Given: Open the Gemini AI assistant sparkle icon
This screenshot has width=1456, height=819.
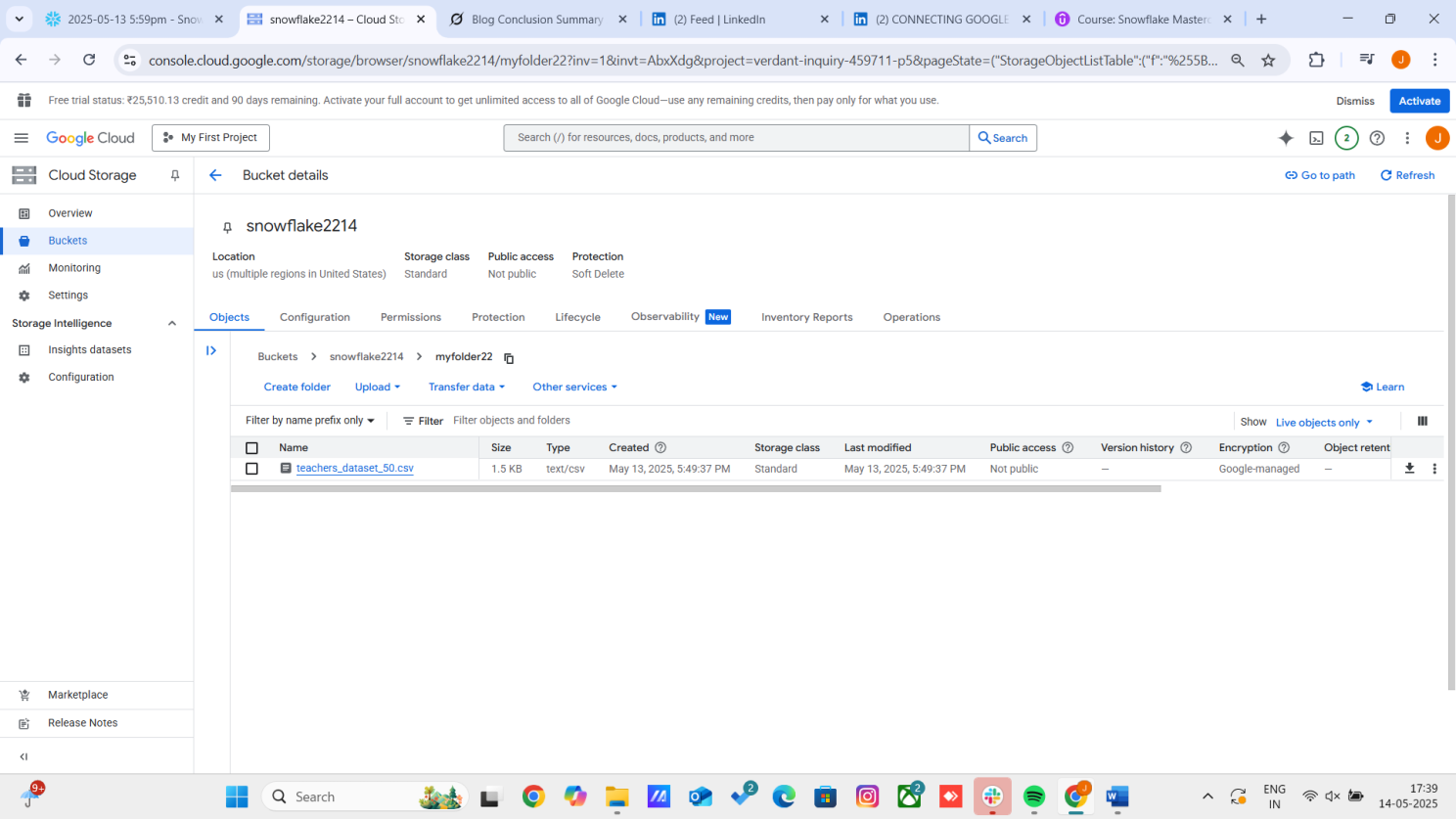Looking at the screenshot, I should pos(1286,138).
